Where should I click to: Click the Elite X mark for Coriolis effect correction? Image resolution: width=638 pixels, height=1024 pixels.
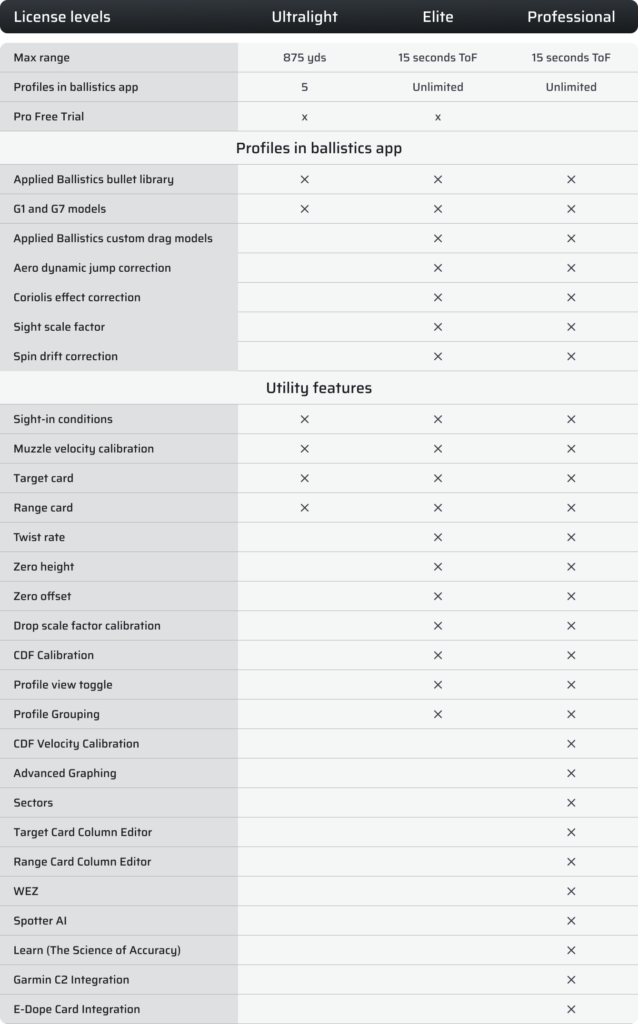coord(438,297)
